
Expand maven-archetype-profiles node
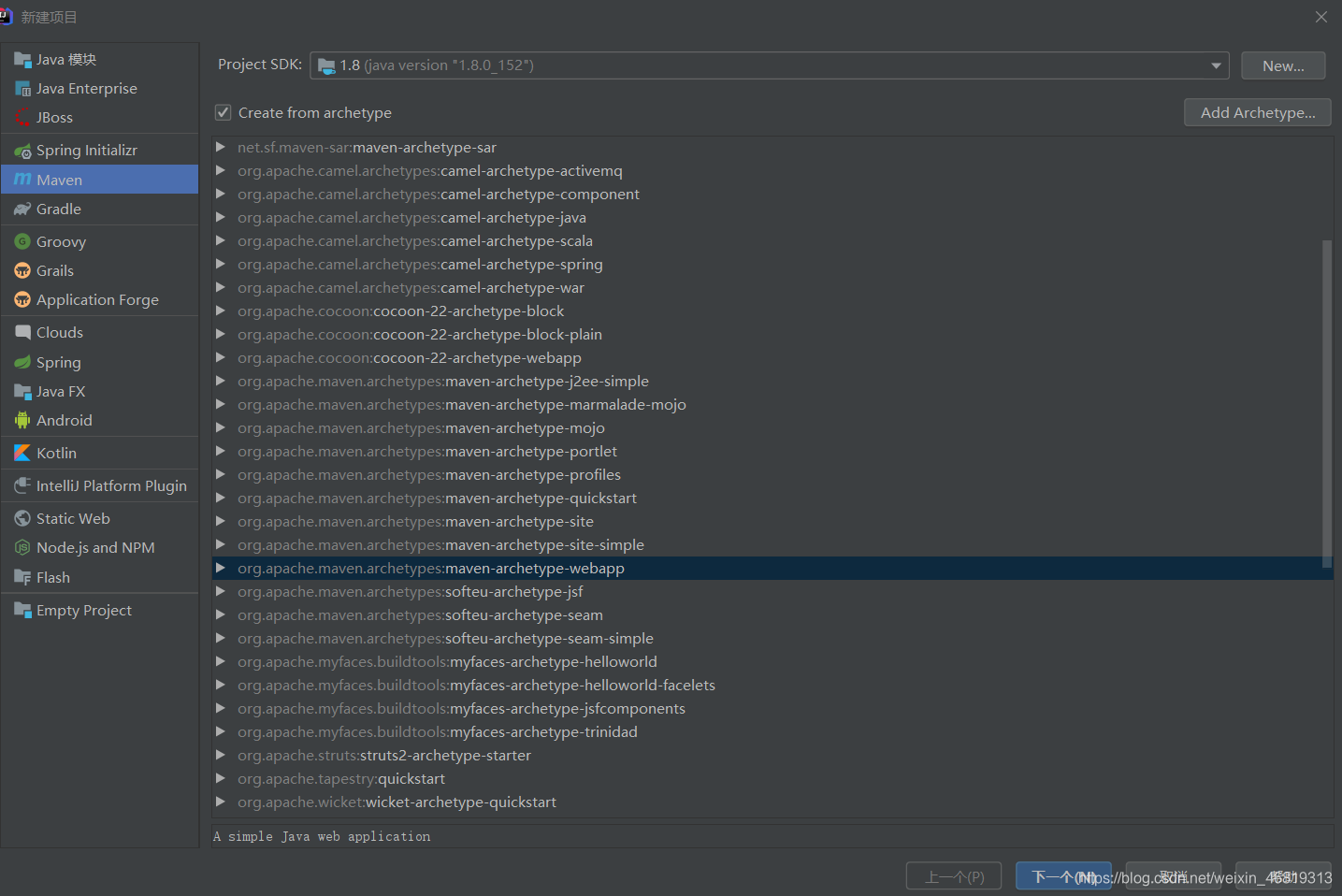coord(221,474)
